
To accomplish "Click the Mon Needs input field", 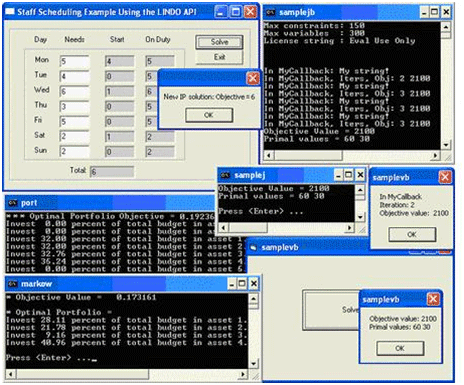I will click(x=74, y=61).
